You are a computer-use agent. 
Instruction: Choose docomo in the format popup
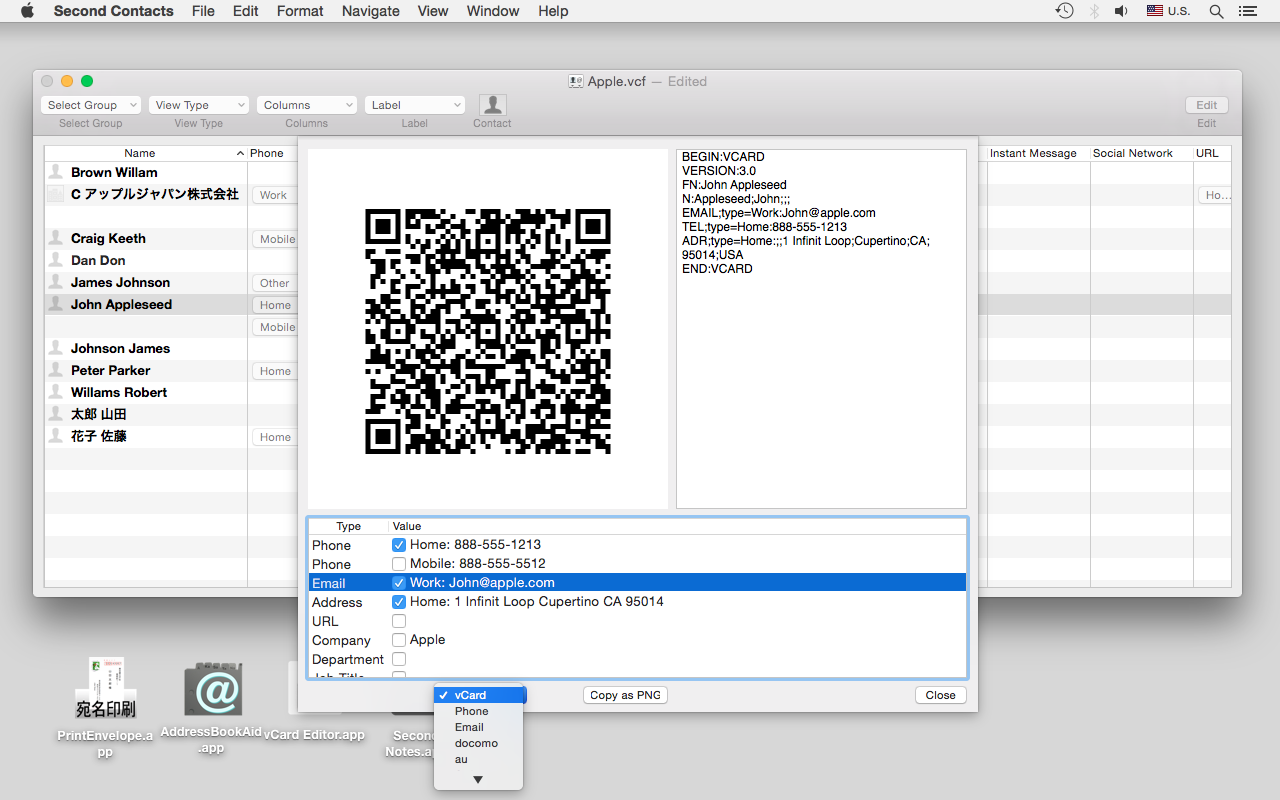click(x=476, y=743)
